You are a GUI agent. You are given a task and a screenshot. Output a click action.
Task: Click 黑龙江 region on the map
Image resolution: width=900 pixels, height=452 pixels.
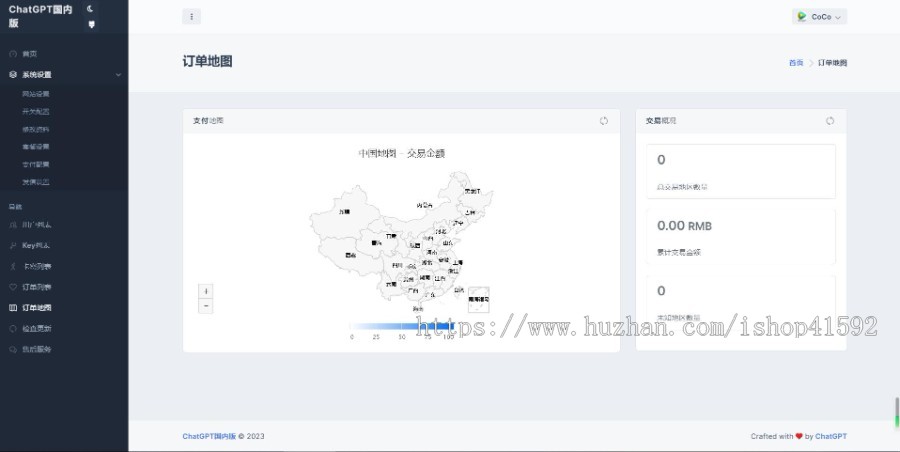[472, 191]
